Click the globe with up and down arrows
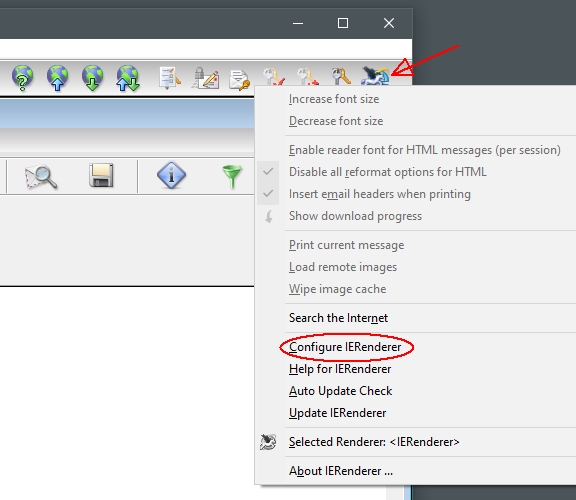 click(x=127, y=78)
